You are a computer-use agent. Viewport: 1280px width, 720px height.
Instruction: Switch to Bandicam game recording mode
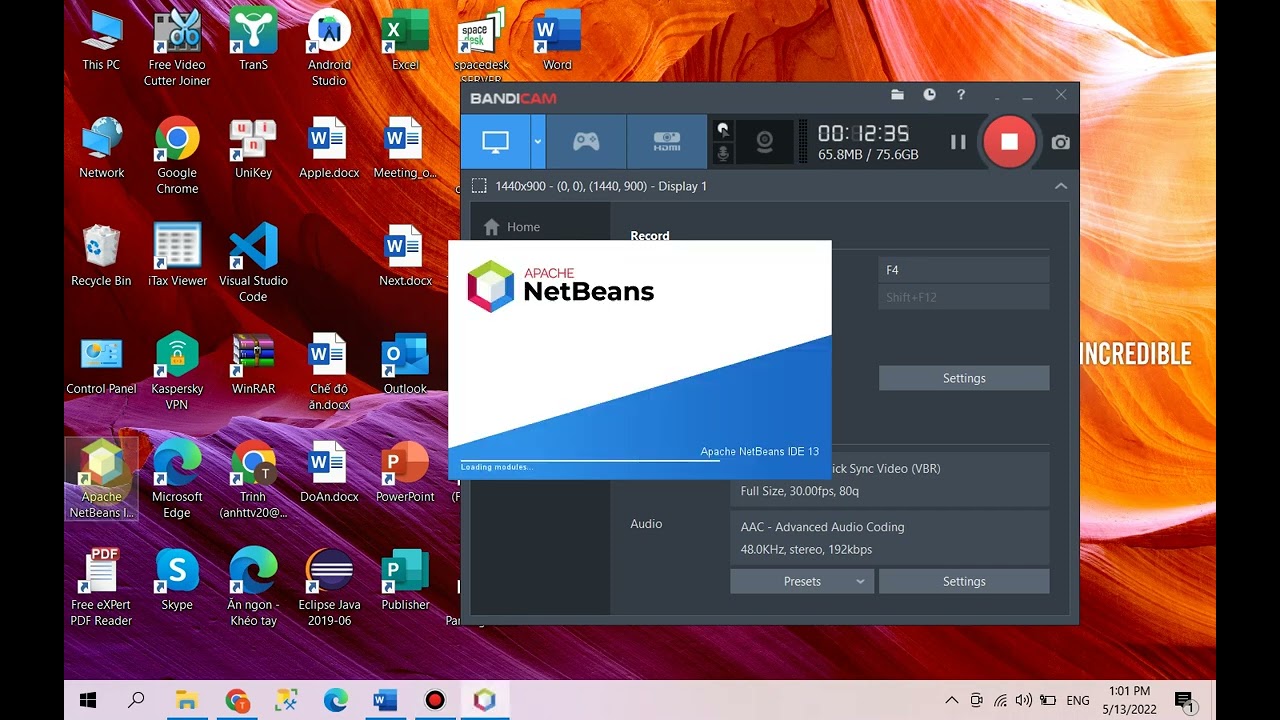pyautogui.click(x=586, y=142)
